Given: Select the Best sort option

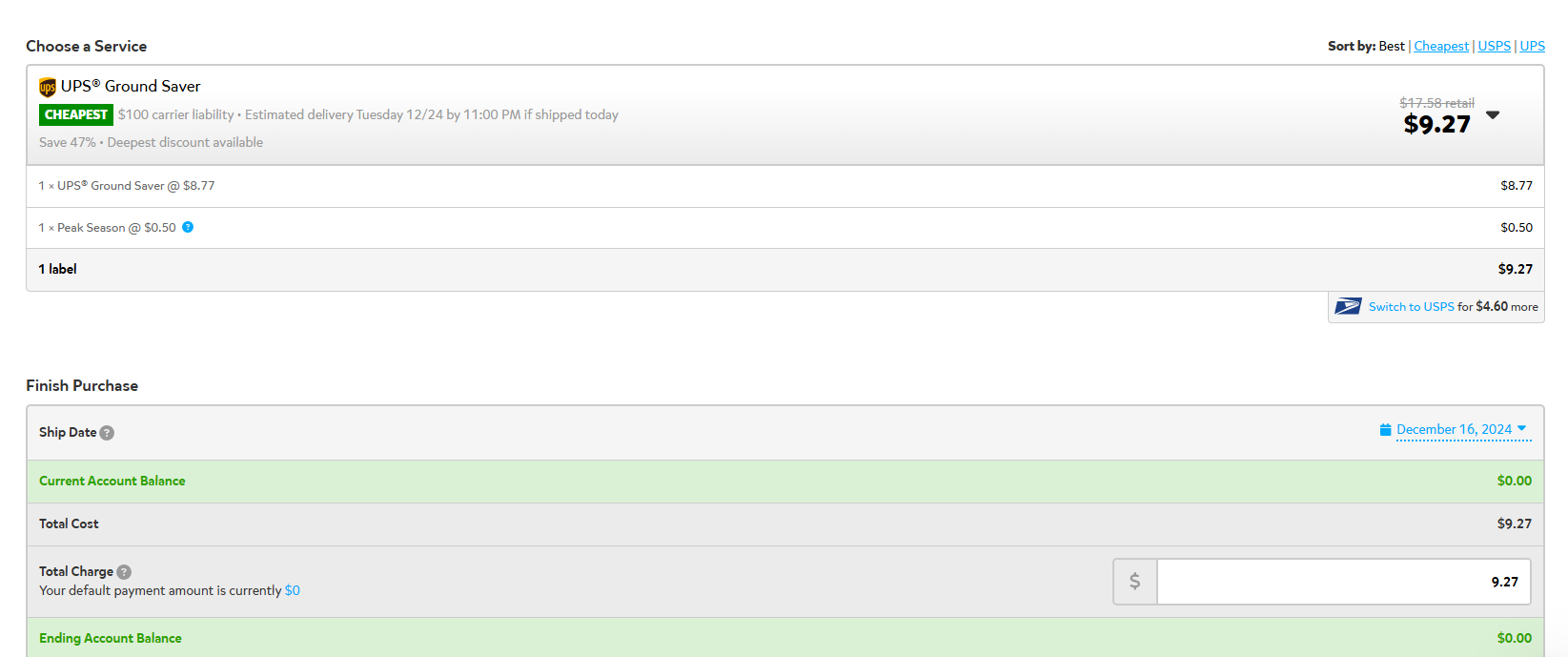Looking at the screenshot, I should tap(1392, 46).
